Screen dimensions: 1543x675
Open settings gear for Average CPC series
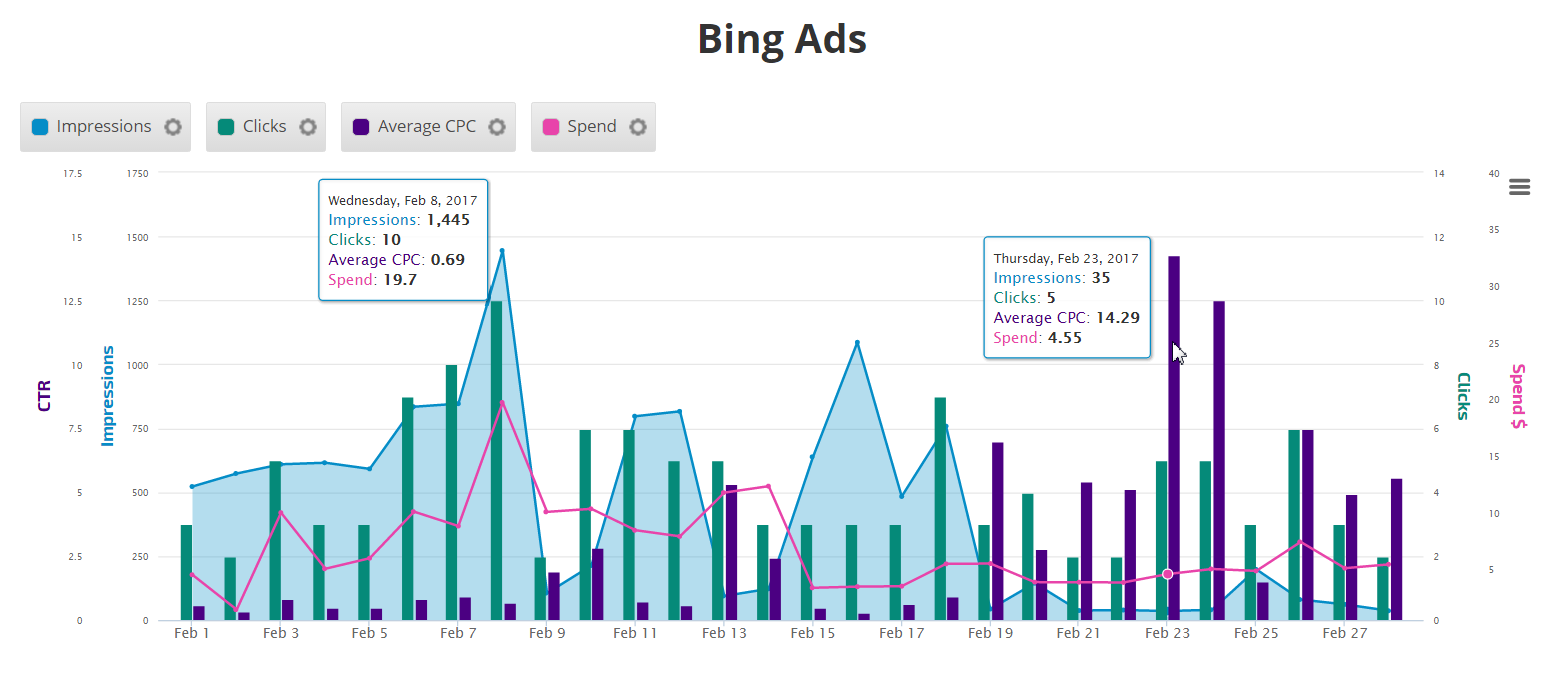pos(497,127)
